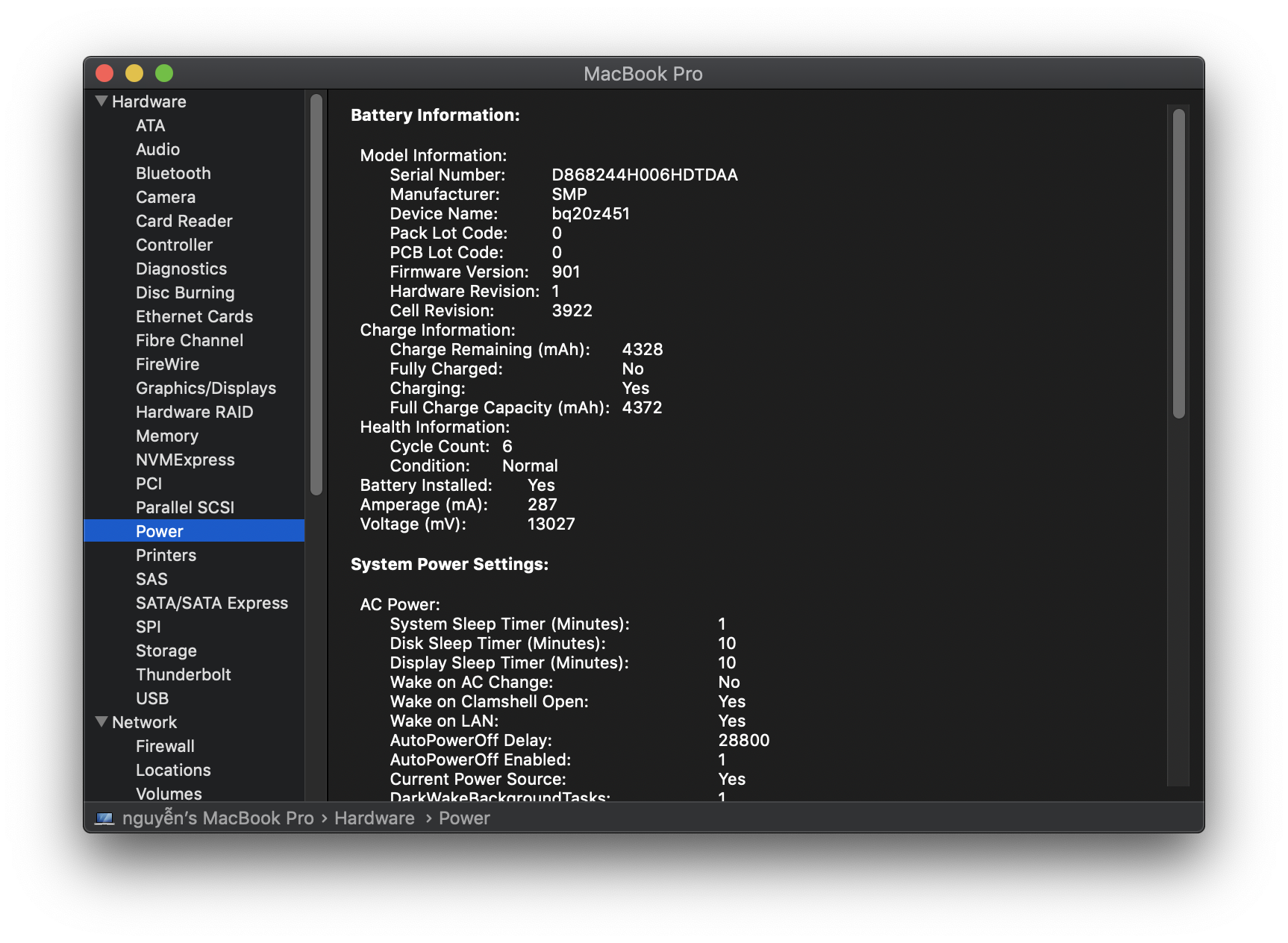The height and width of the screenshot is (943, 1288).
Task: Open Ethernet Cards entry
Action: tap(194, 316)
